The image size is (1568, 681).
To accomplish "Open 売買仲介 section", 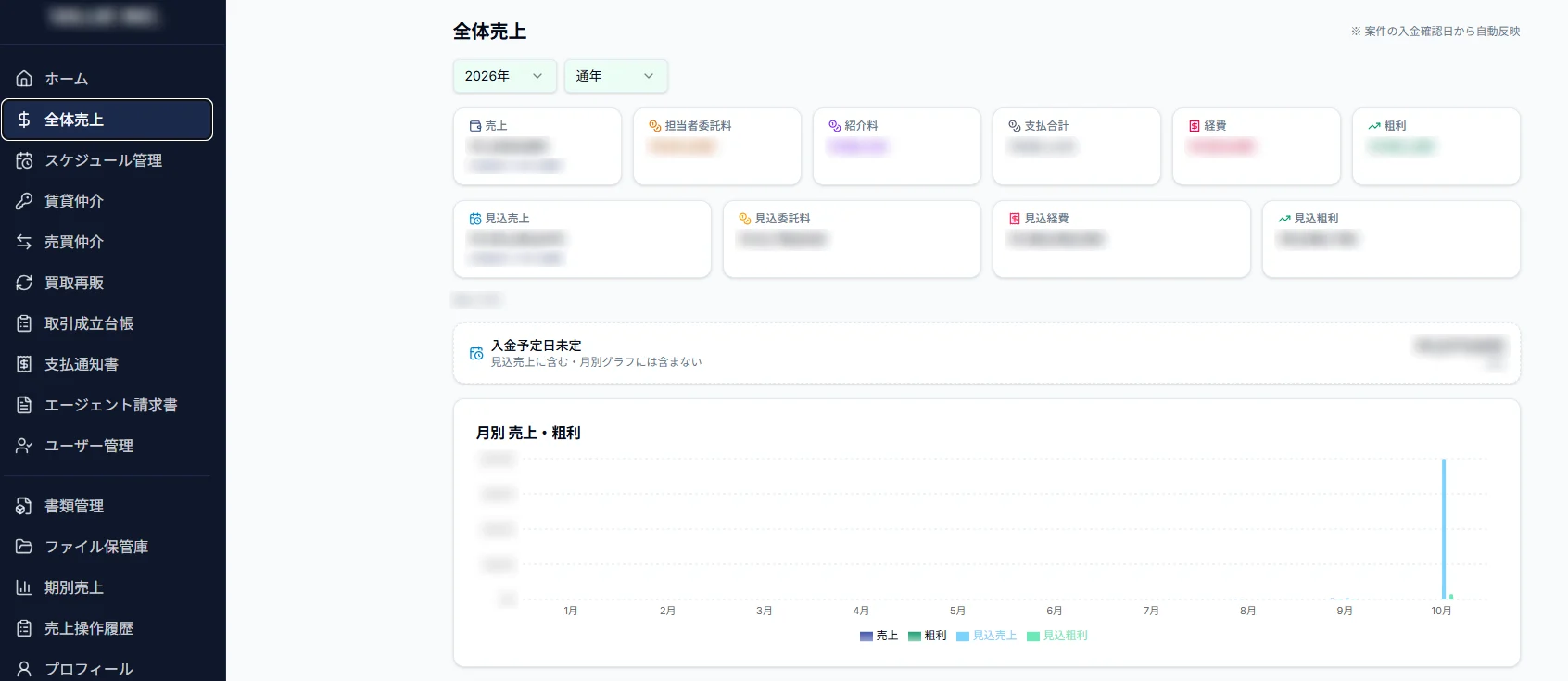I will pos(107,242).
